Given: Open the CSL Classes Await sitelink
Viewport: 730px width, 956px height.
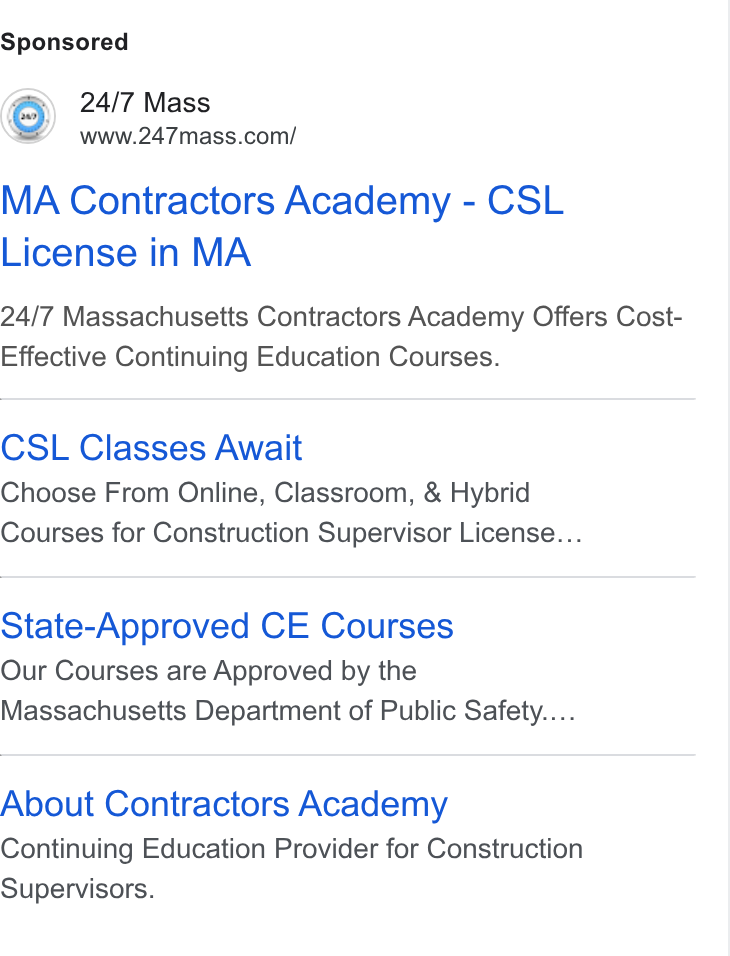Looking at the screenshot, I should 151,448.
